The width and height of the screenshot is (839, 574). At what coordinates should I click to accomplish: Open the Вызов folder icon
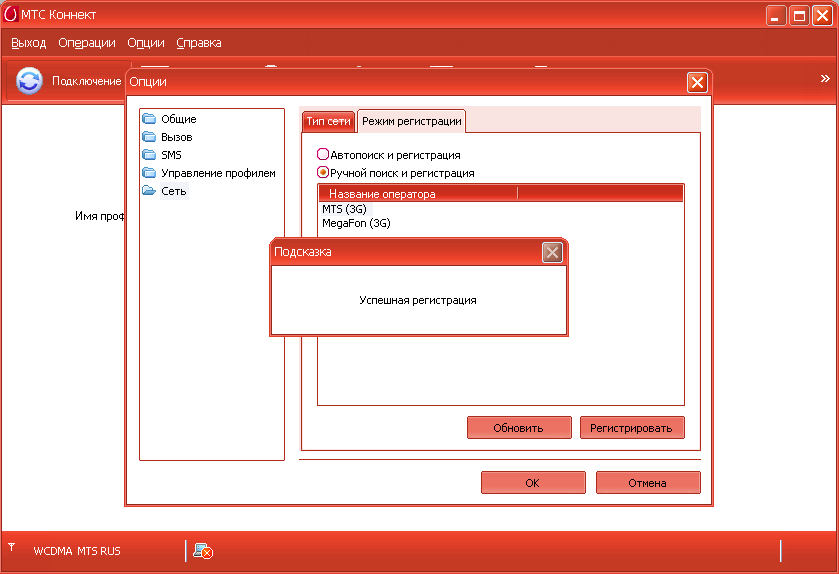click(x=149, y=137)
